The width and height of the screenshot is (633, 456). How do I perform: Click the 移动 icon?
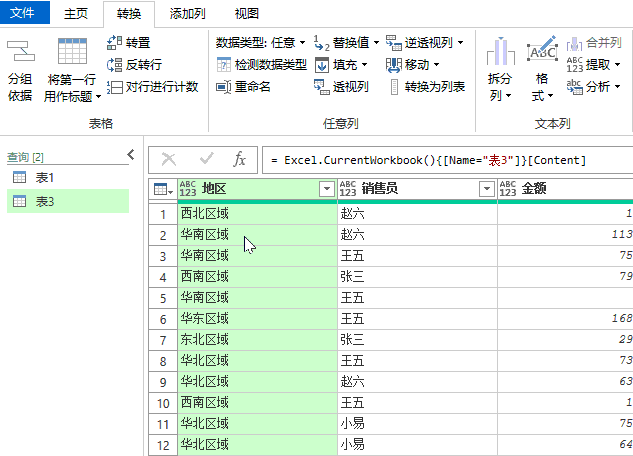394,65
